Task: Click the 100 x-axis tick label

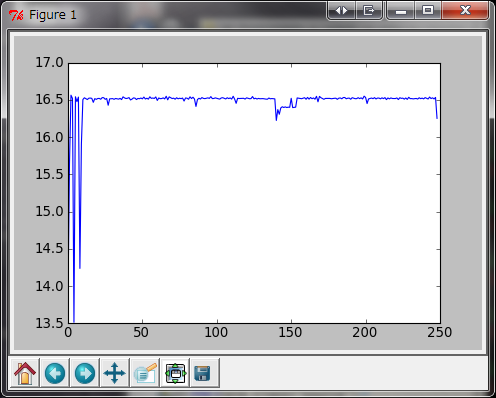Action: click(x=216, y=332)
